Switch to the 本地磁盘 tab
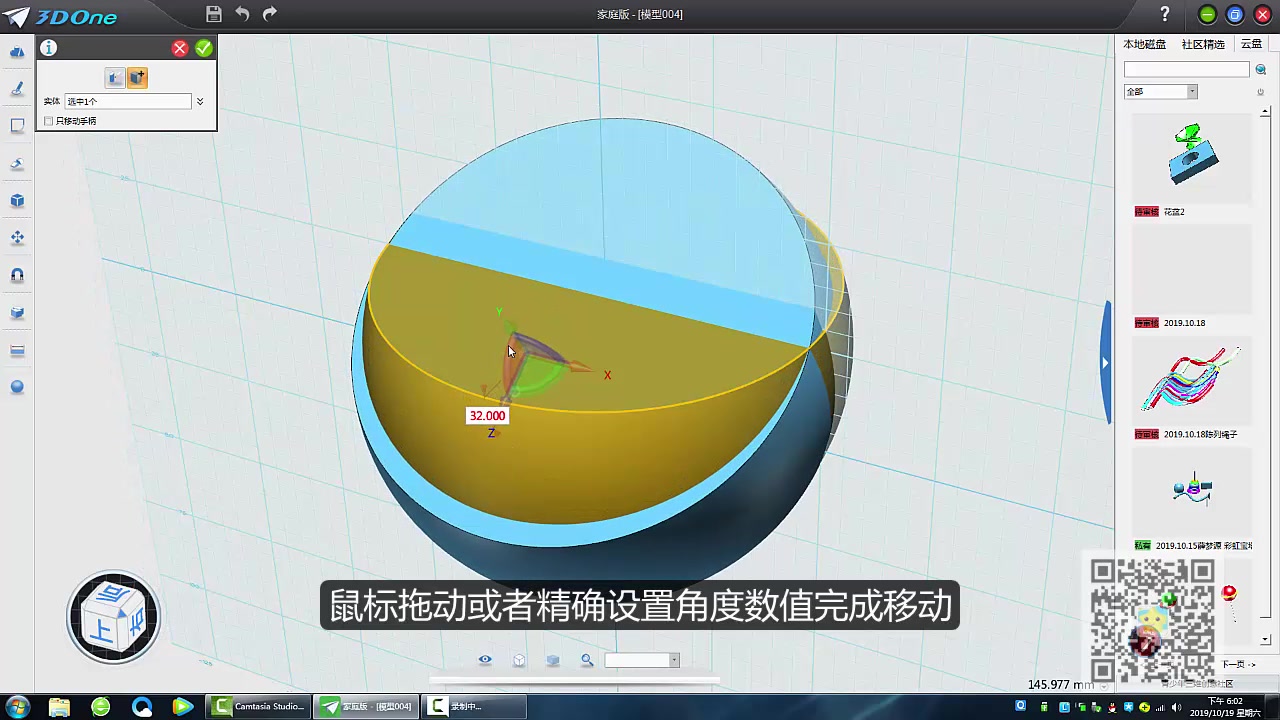Image resolution: width=1280 pixels, height=720 pixels. point(1144,44)
